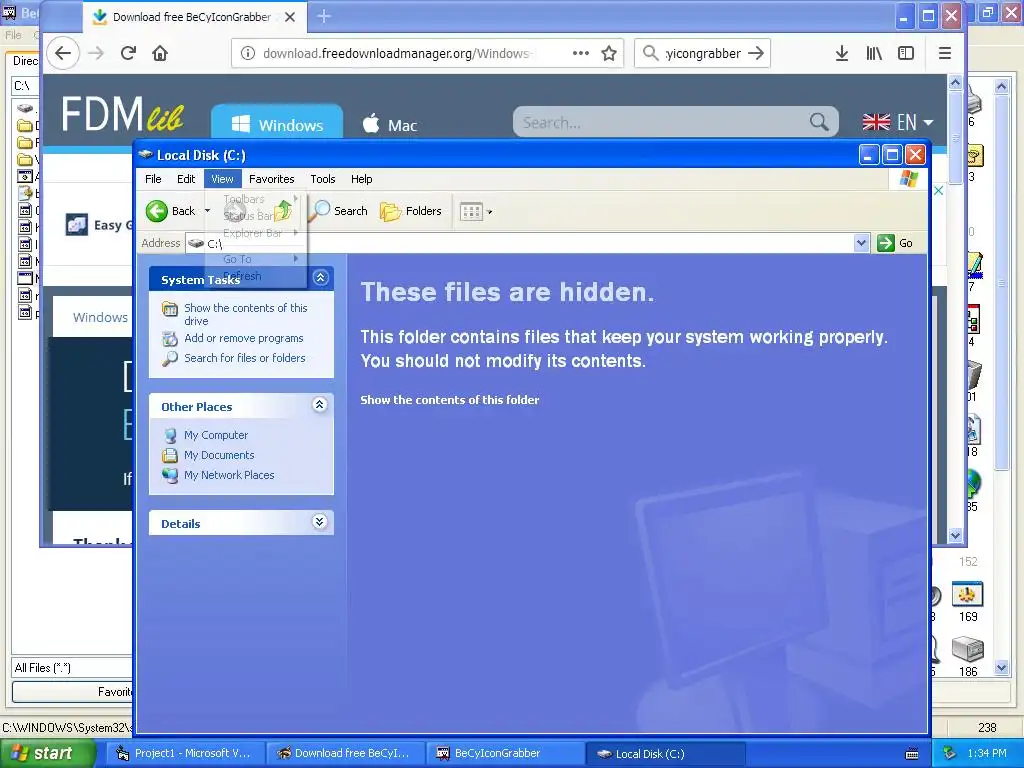This screenshot has width=1024, height=768.
Task: Collapse the Other Places panel
Action: pyautogui.click(x=319, y=405)
